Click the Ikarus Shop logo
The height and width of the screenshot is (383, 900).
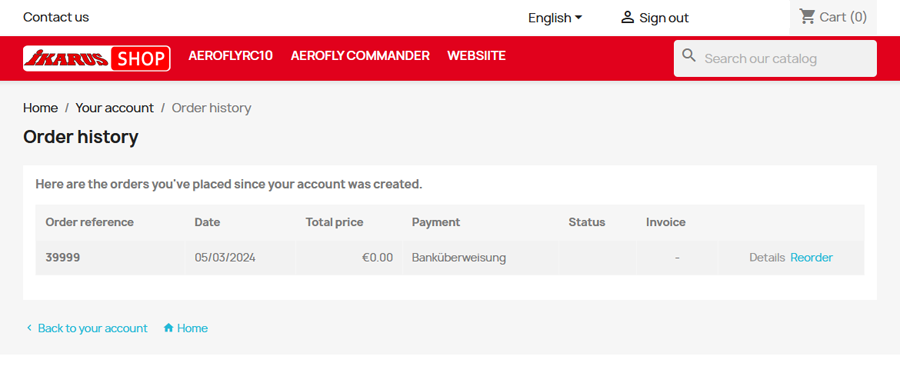click(x=96, y=58)
